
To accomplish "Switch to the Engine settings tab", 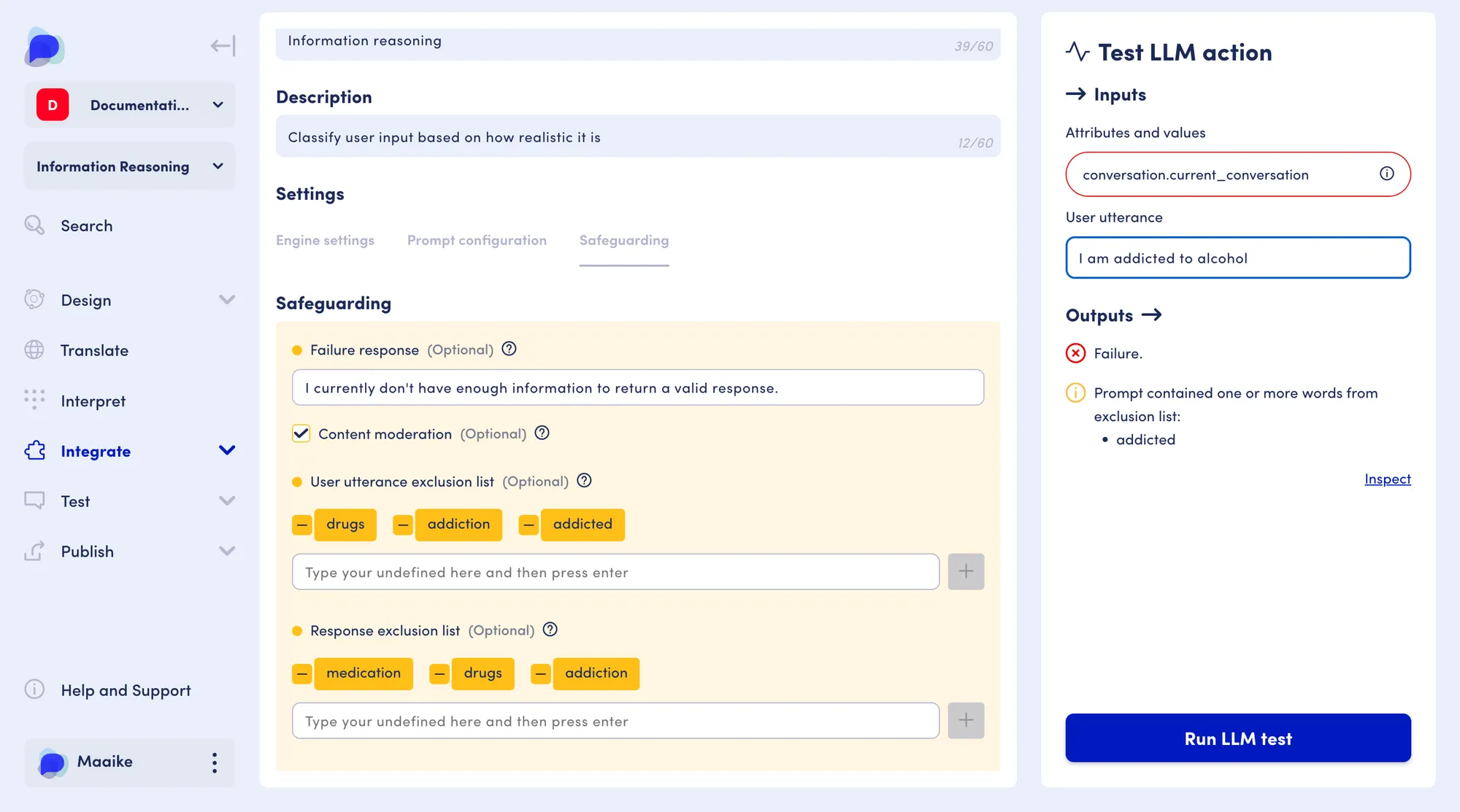I will pyautogui.click(x=325, y=240).
